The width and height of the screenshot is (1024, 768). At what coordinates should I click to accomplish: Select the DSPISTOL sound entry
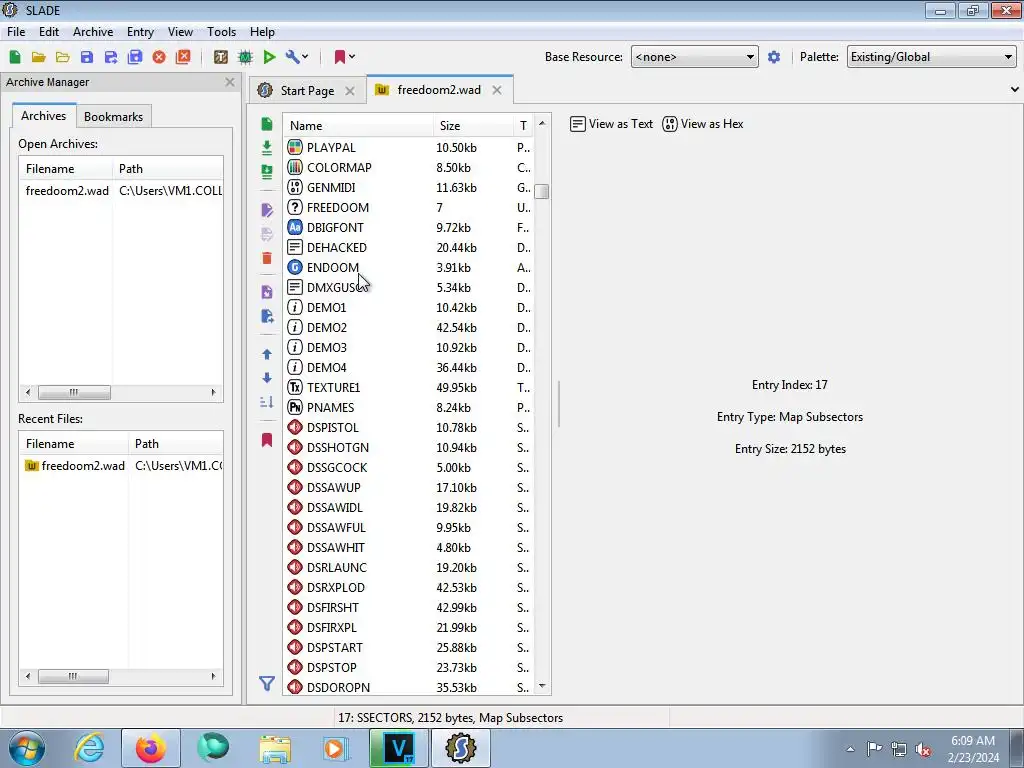pyautogui.click(x=409, y=428)
